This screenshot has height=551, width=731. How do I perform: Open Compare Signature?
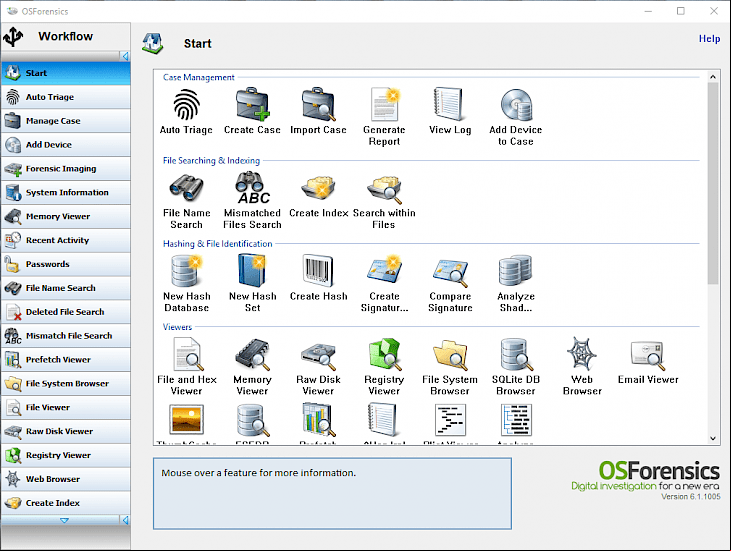click(450, 283)
